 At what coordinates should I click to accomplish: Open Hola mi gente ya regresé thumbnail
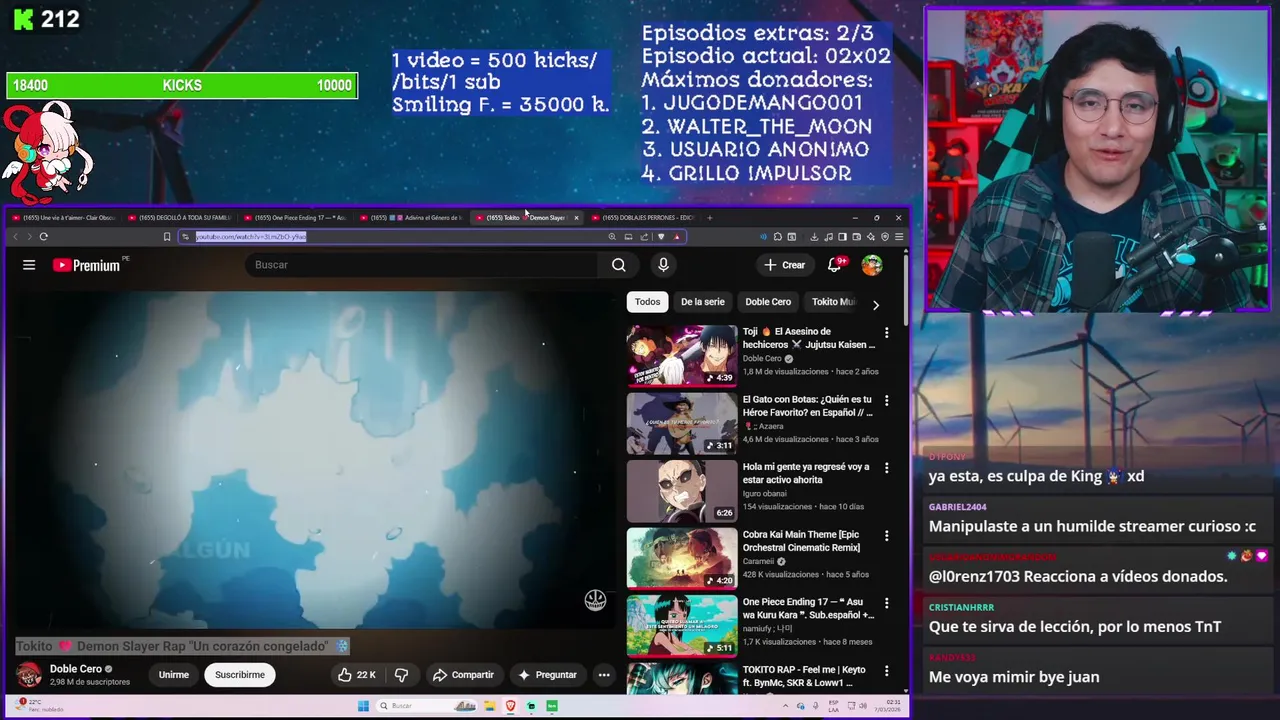pyautogui.click(x=682, y=491)
